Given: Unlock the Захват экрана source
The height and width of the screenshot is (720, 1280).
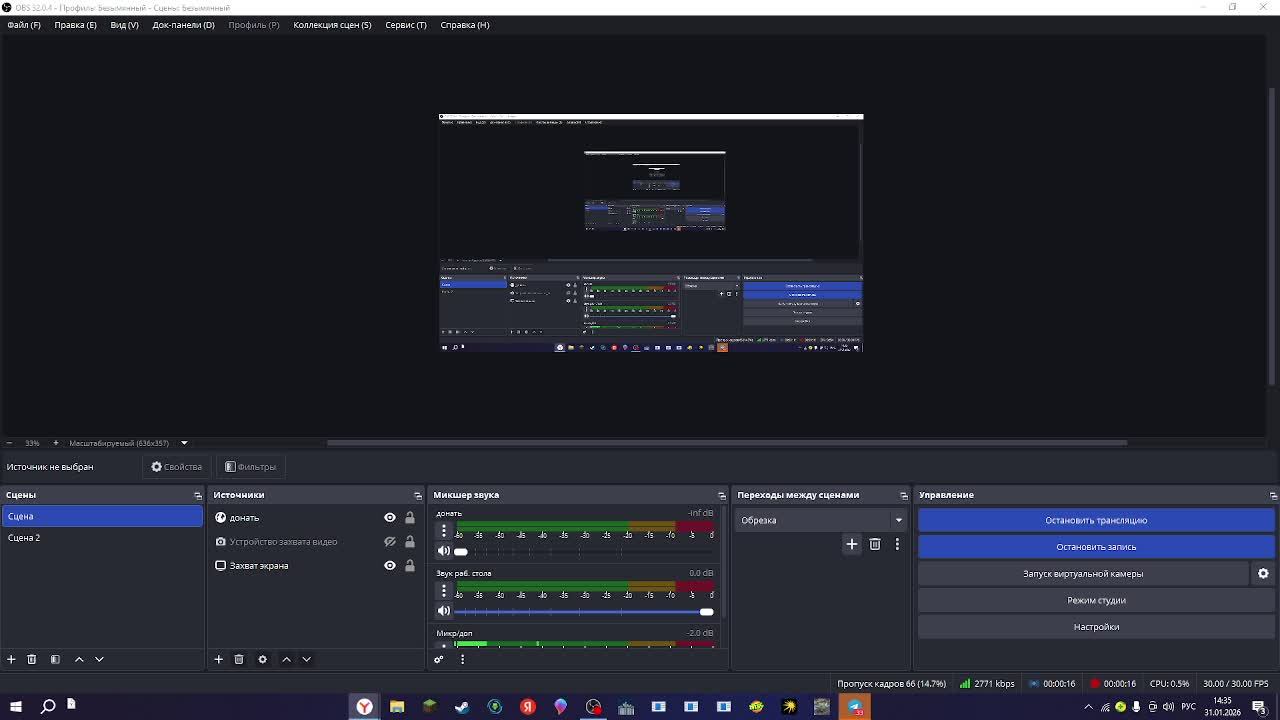Looking at the screenshot, I should (410, 566).
